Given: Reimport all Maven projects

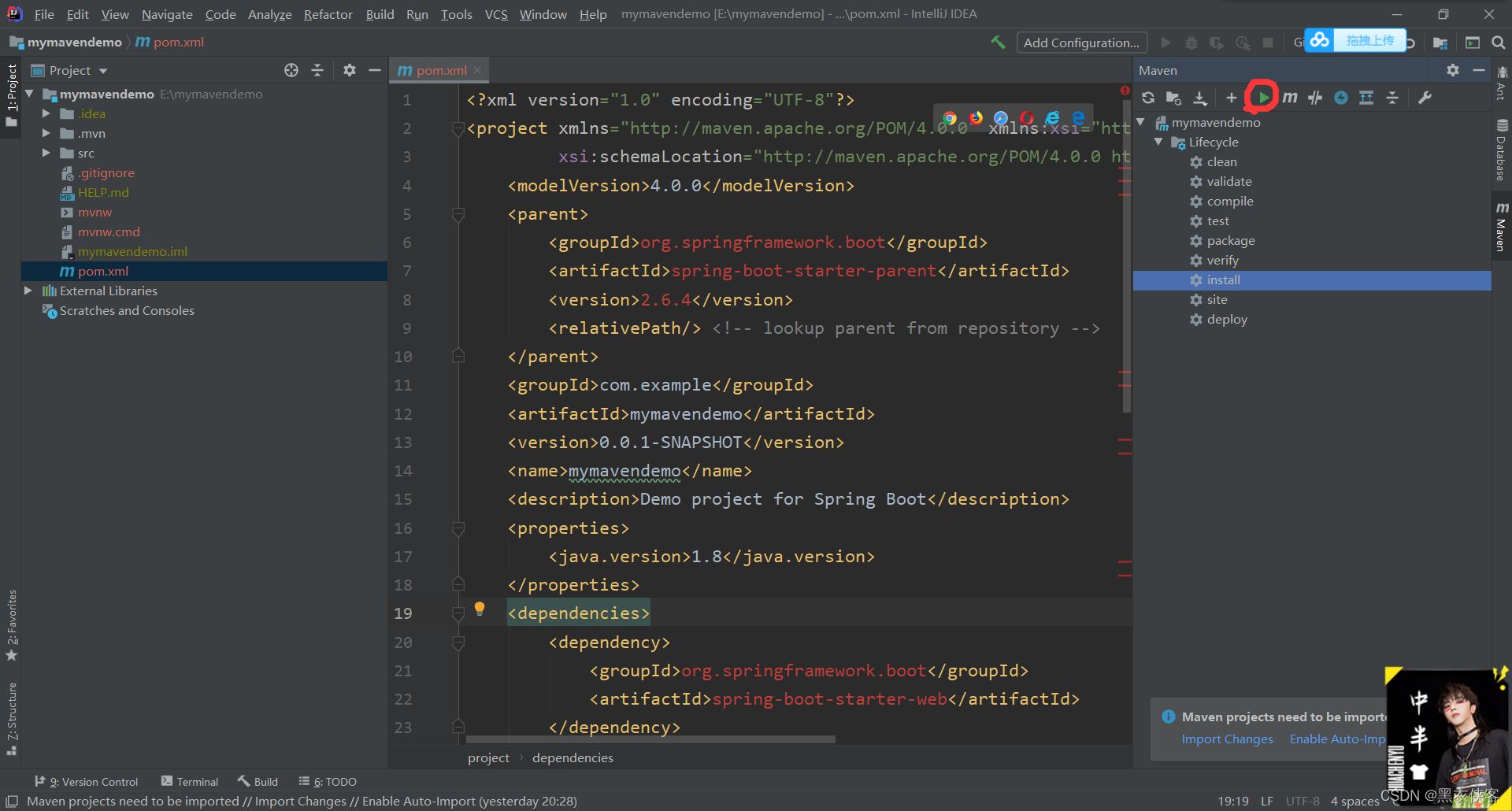Looking at the screenshot, I should [1148, 98].
